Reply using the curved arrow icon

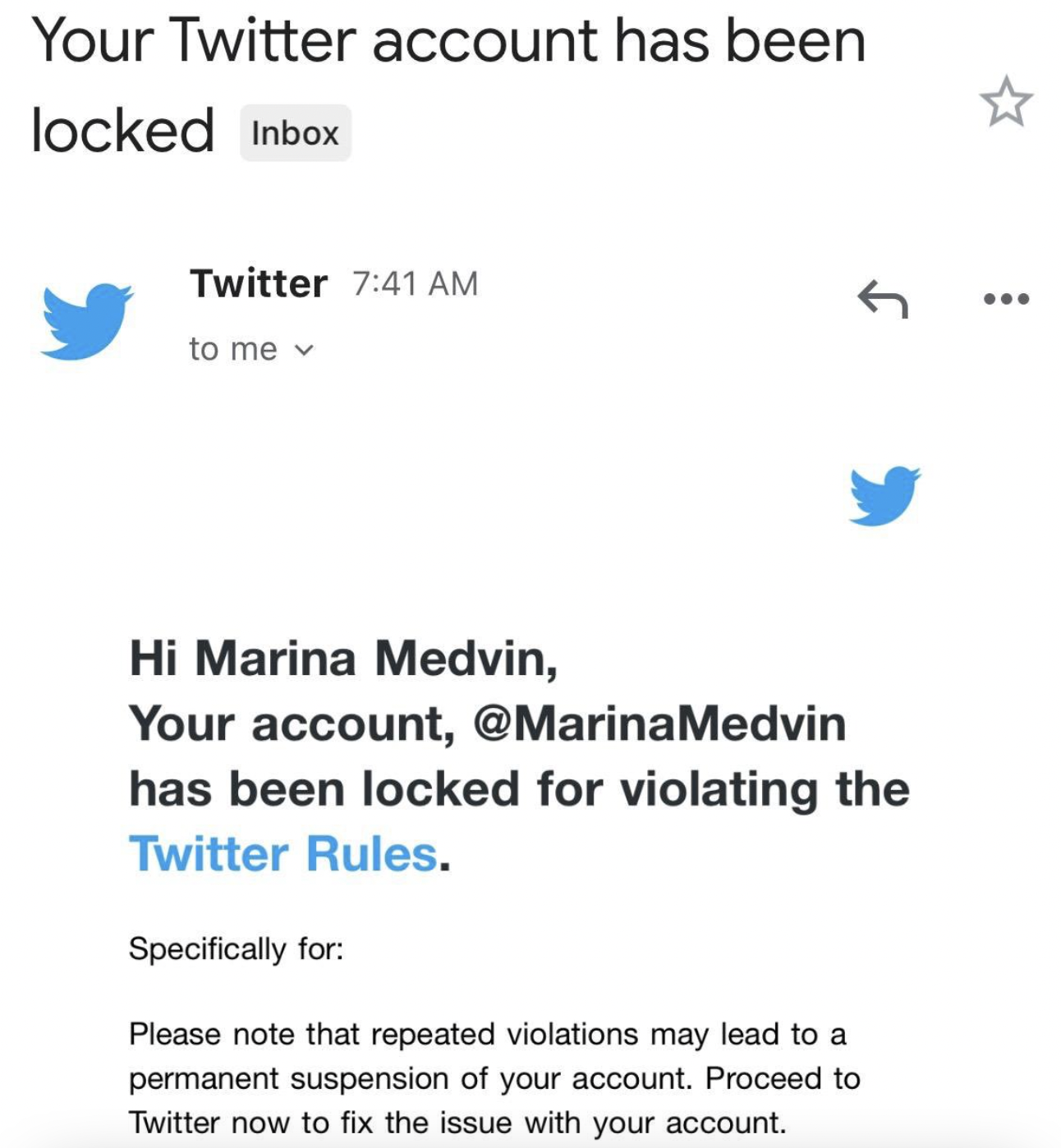[x=883, y=297]
